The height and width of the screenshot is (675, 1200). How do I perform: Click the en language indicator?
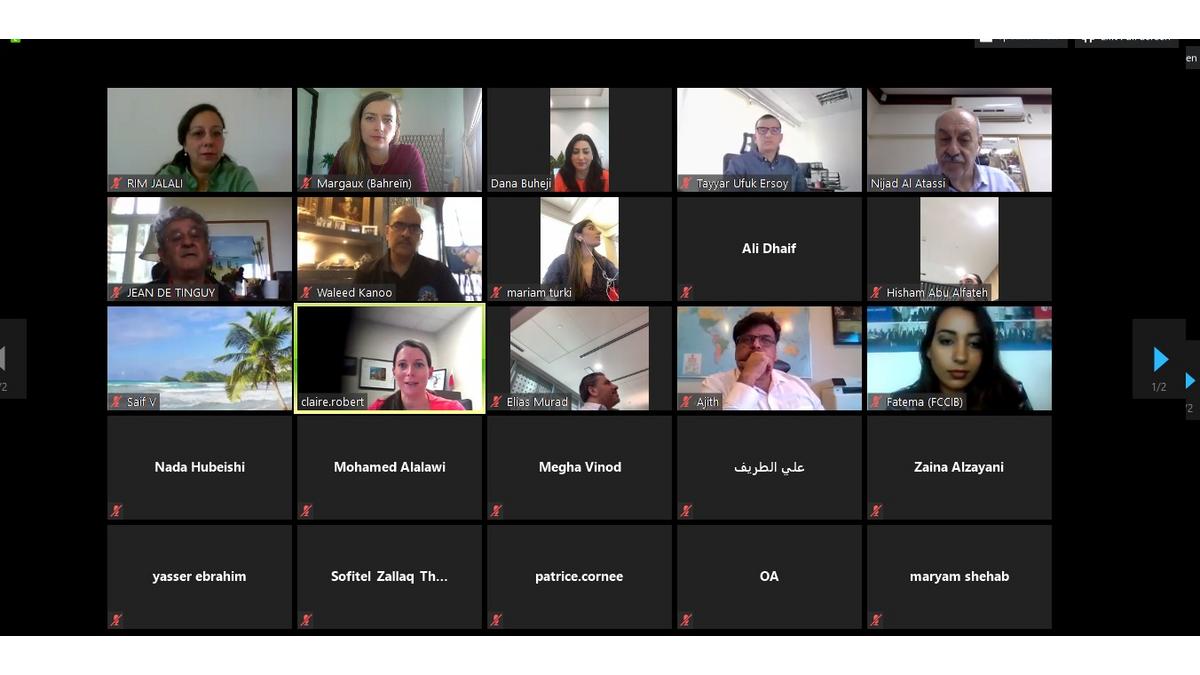tap(1191, 58)
